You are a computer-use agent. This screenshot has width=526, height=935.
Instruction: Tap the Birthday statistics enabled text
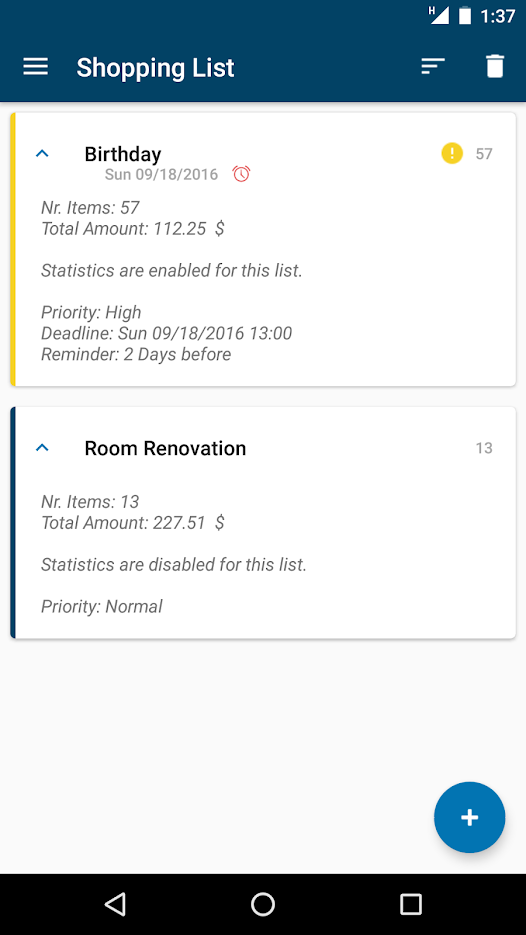[172, 271]
